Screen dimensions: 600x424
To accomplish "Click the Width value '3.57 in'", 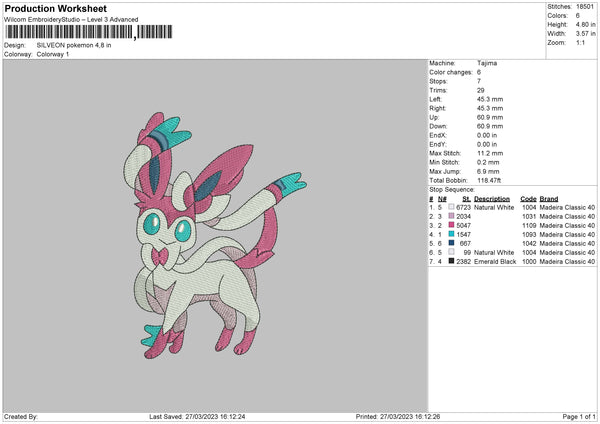I will click(585, 34).
